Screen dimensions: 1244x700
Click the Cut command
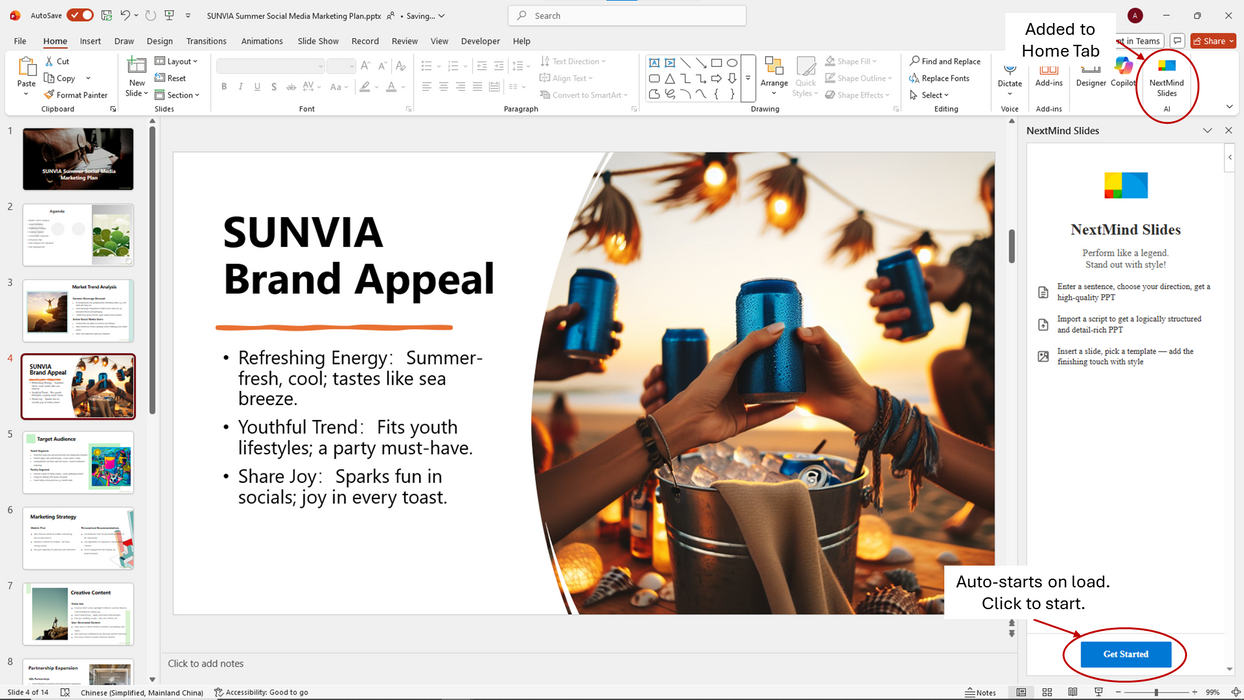(57, 61)
